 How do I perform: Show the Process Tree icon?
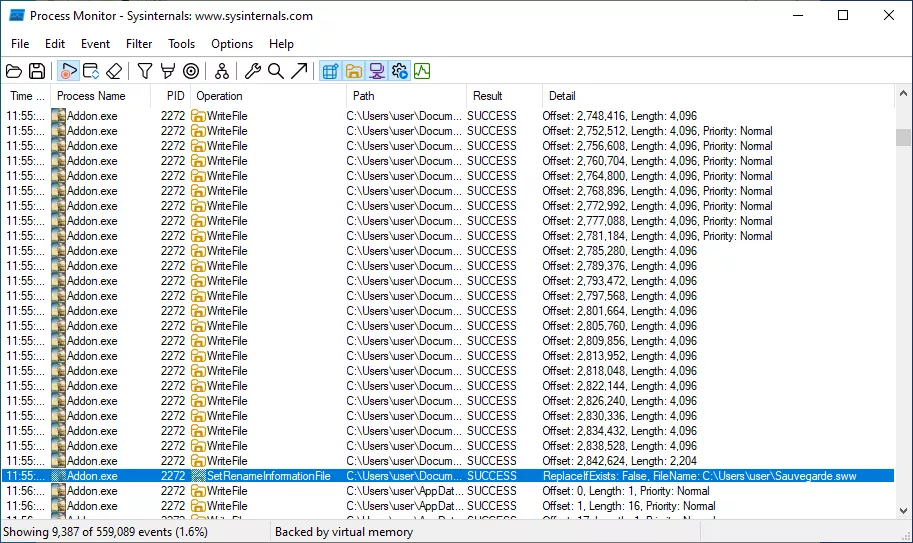(x=222, y=71)
